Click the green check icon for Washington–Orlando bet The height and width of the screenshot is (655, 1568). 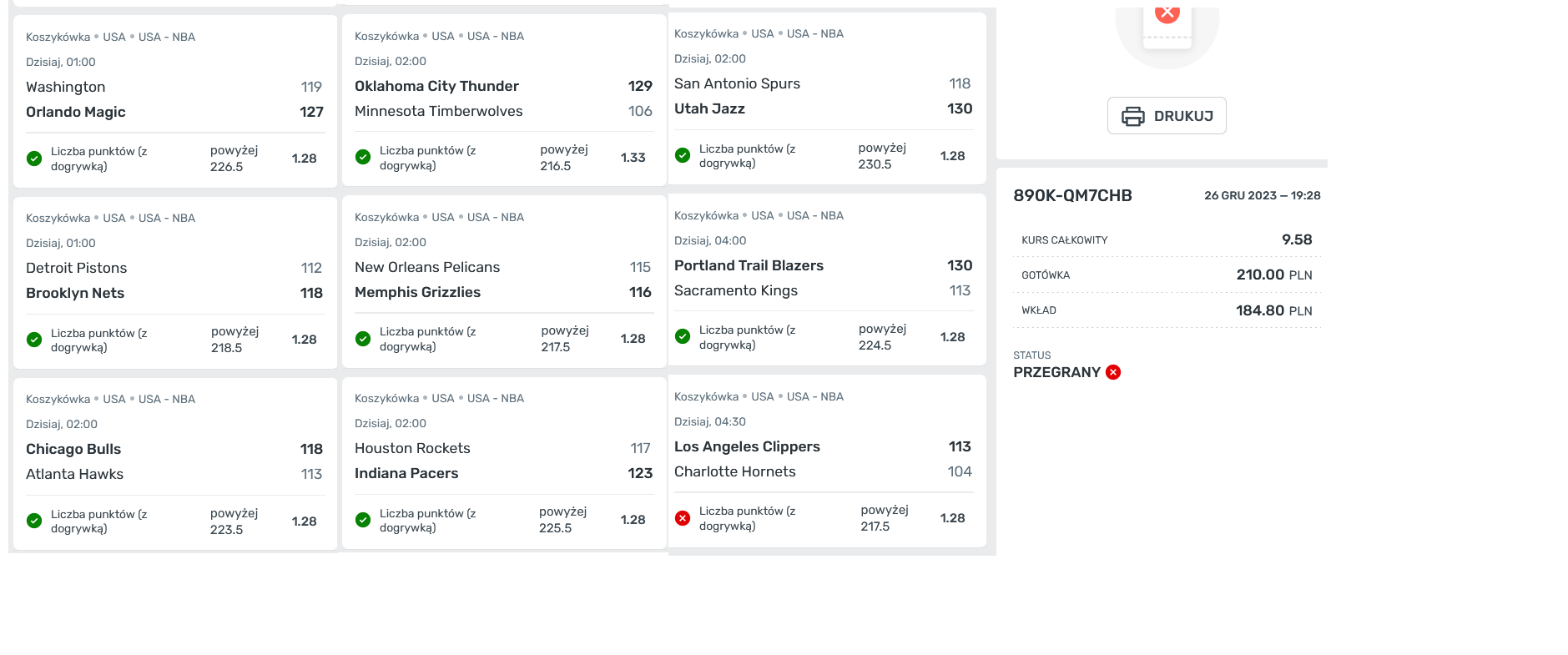tap(34, 159)
